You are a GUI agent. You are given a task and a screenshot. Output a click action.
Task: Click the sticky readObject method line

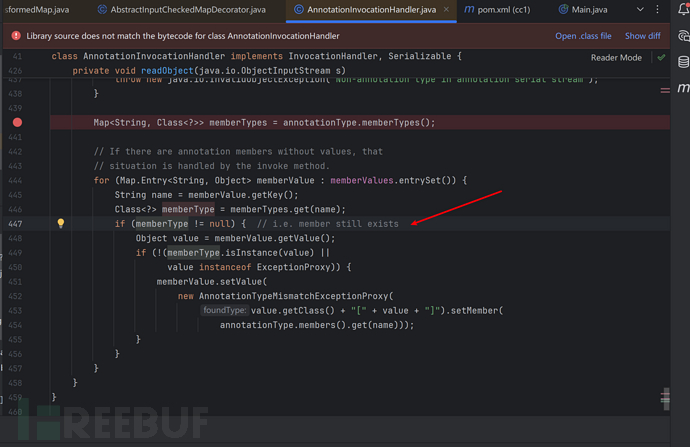209,70
